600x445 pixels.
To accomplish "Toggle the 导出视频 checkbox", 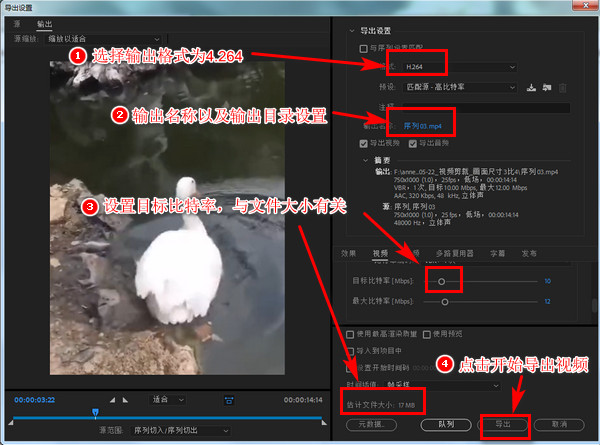I will click(364, 143).
